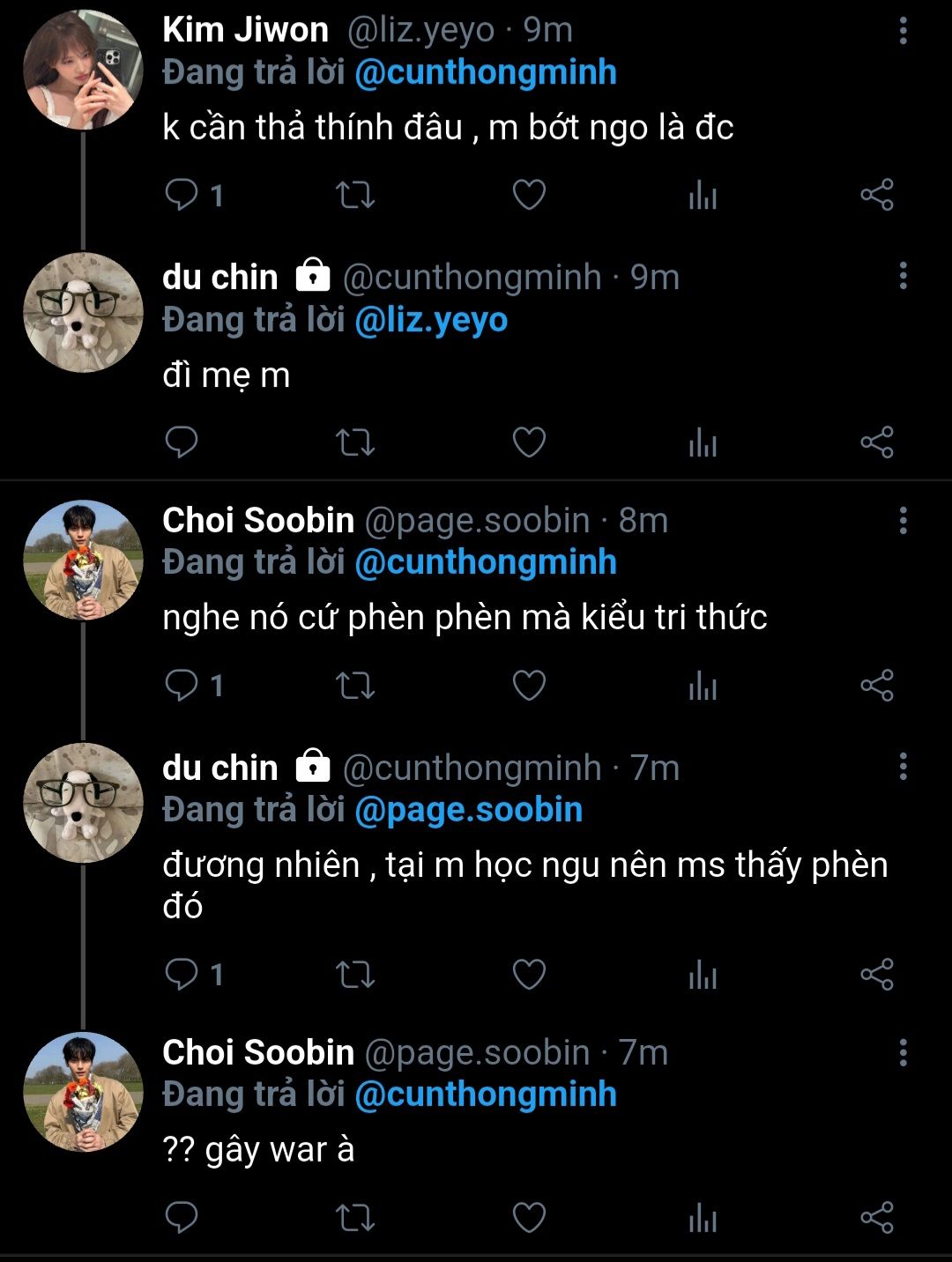The image size is (952, 1262).
Task: Open more options on Kim Jiwon's tweet
Action: (903, 32)
